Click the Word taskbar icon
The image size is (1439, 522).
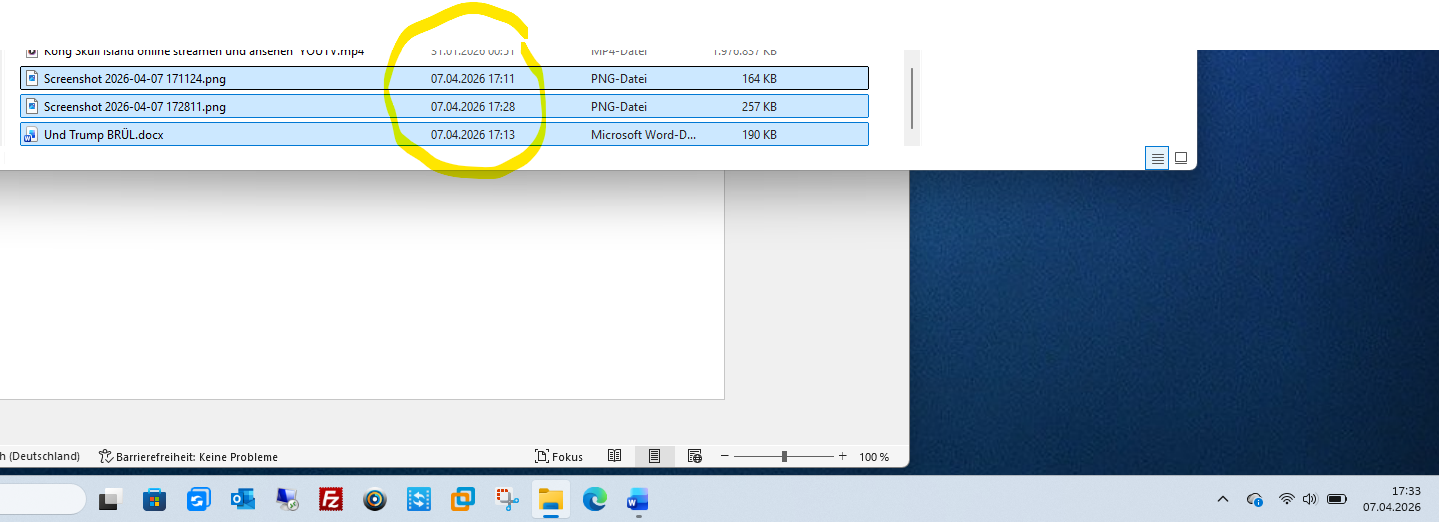pos(638,499)
